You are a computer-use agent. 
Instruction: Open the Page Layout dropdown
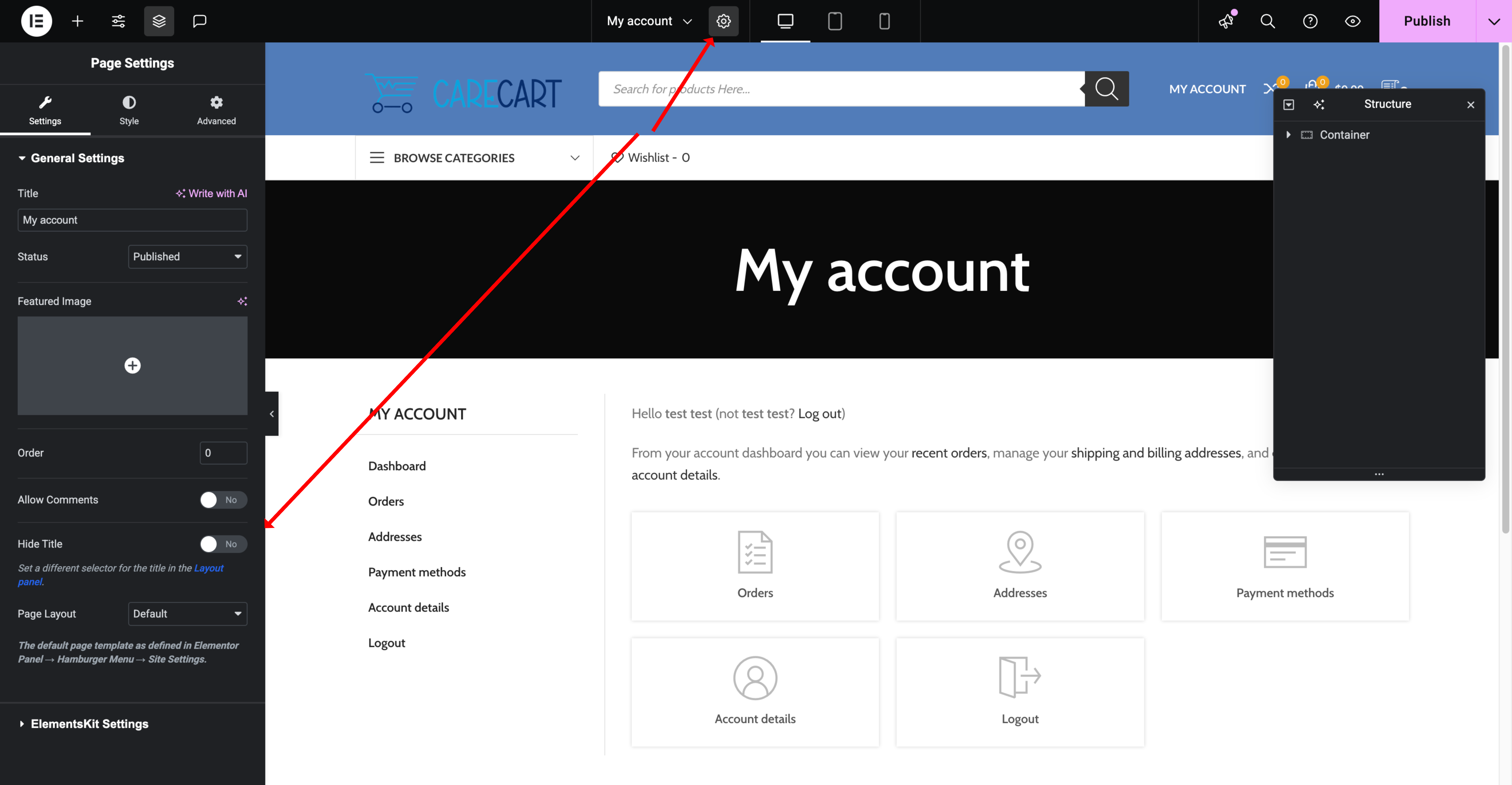click(188, 614)
